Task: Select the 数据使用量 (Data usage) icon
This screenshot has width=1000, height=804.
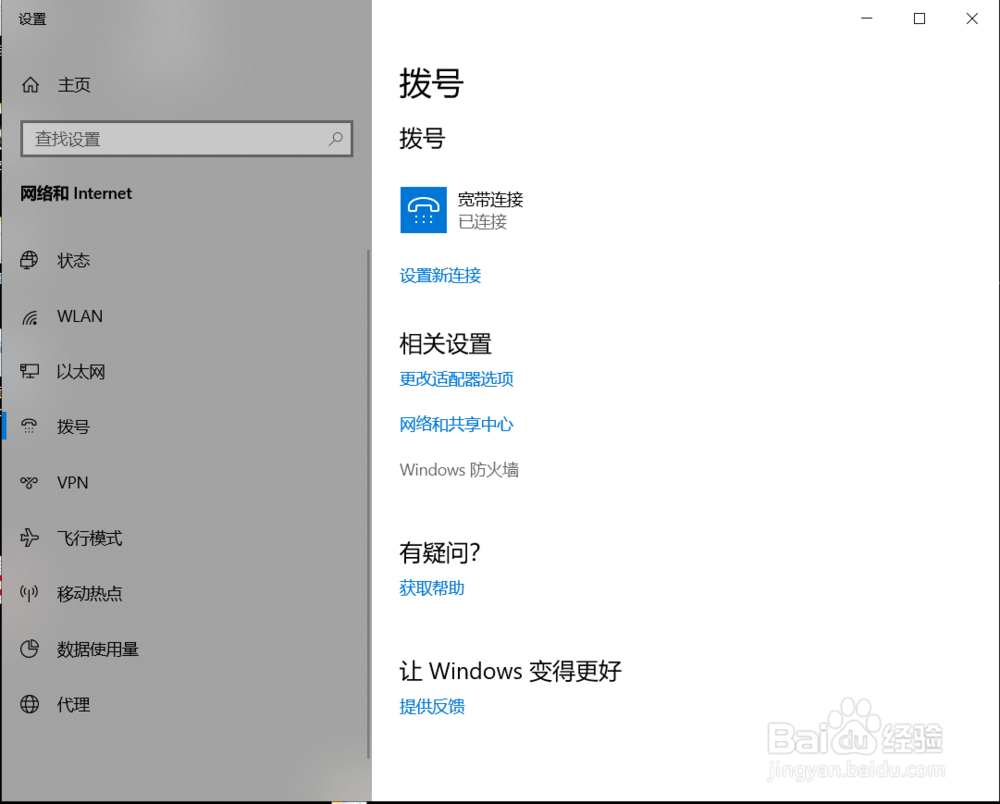Action: click(x=30, y=649)
